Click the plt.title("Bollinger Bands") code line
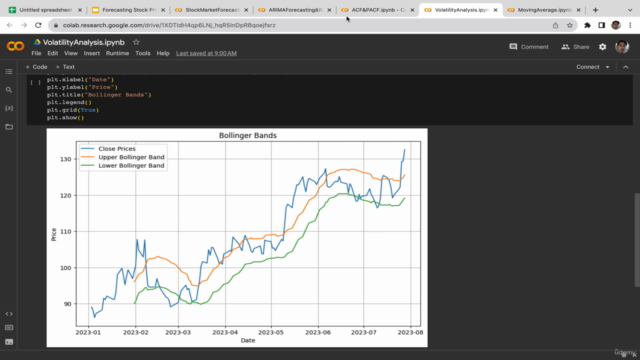The height and width of the screenshot is (360, 640). pyautogui.click(x=99, y=95)
